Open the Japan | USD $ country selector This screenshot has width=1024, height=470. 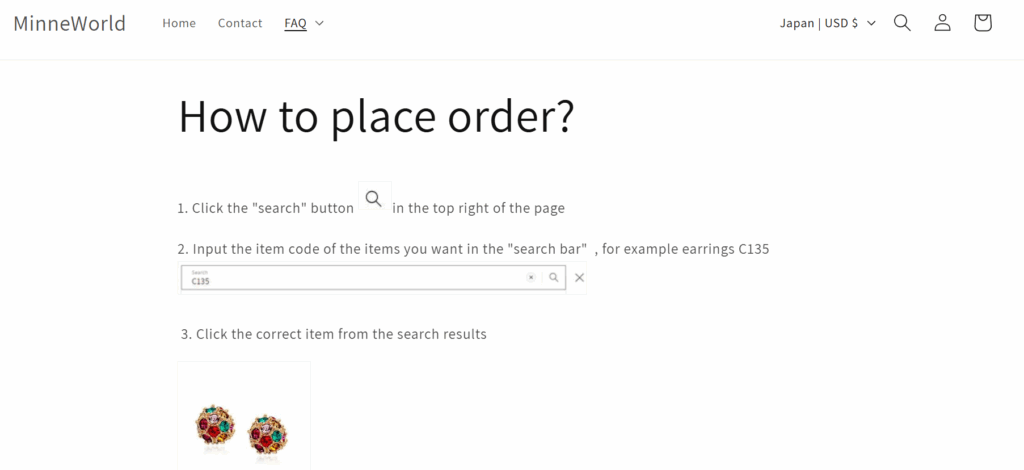827,23
